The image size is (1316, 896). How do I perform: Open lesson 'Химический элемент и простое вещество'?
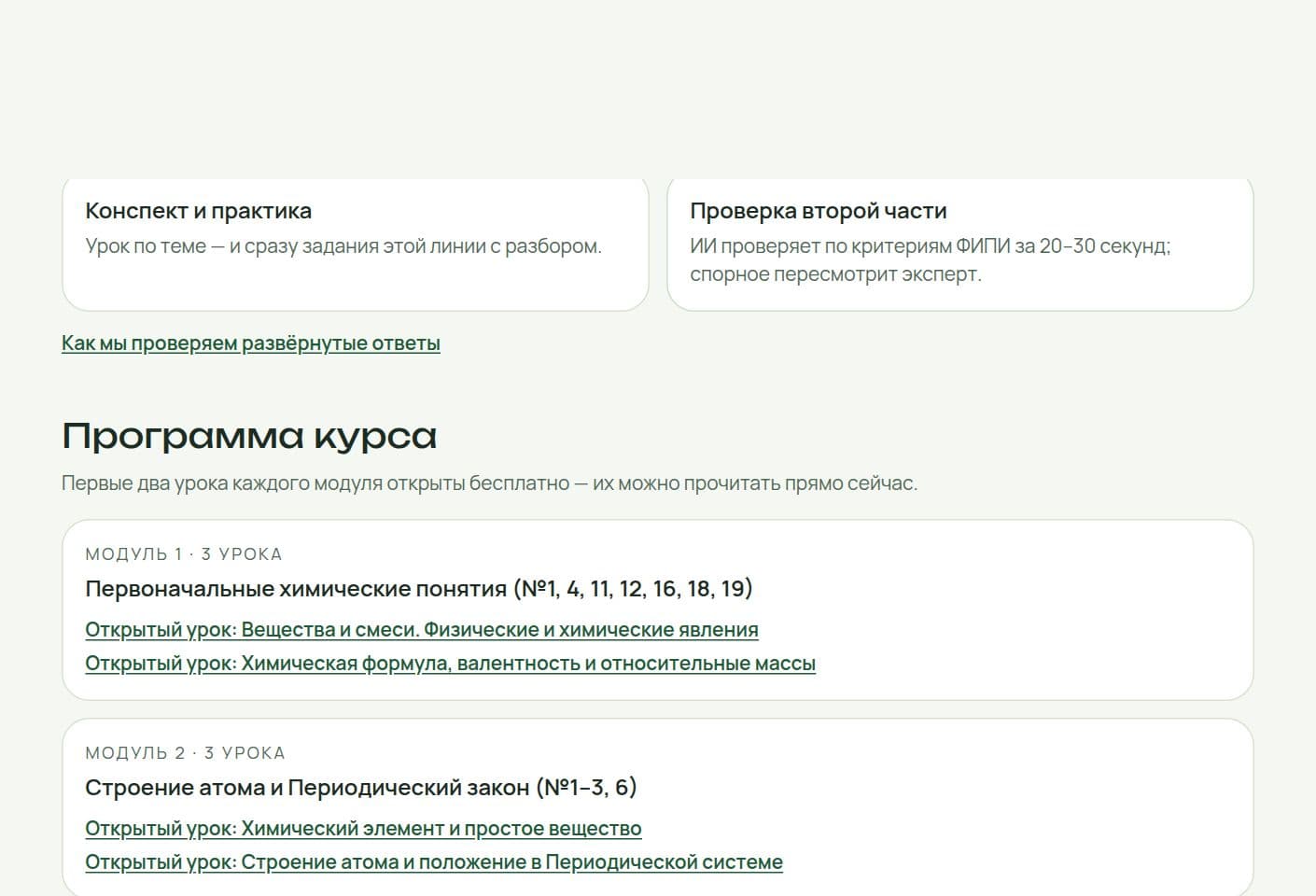363,828
